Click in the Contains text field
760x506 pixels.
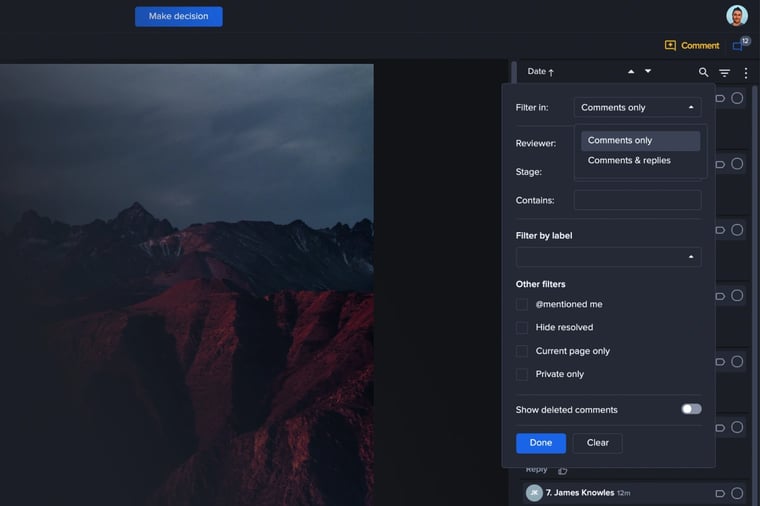tap(637, 200)
